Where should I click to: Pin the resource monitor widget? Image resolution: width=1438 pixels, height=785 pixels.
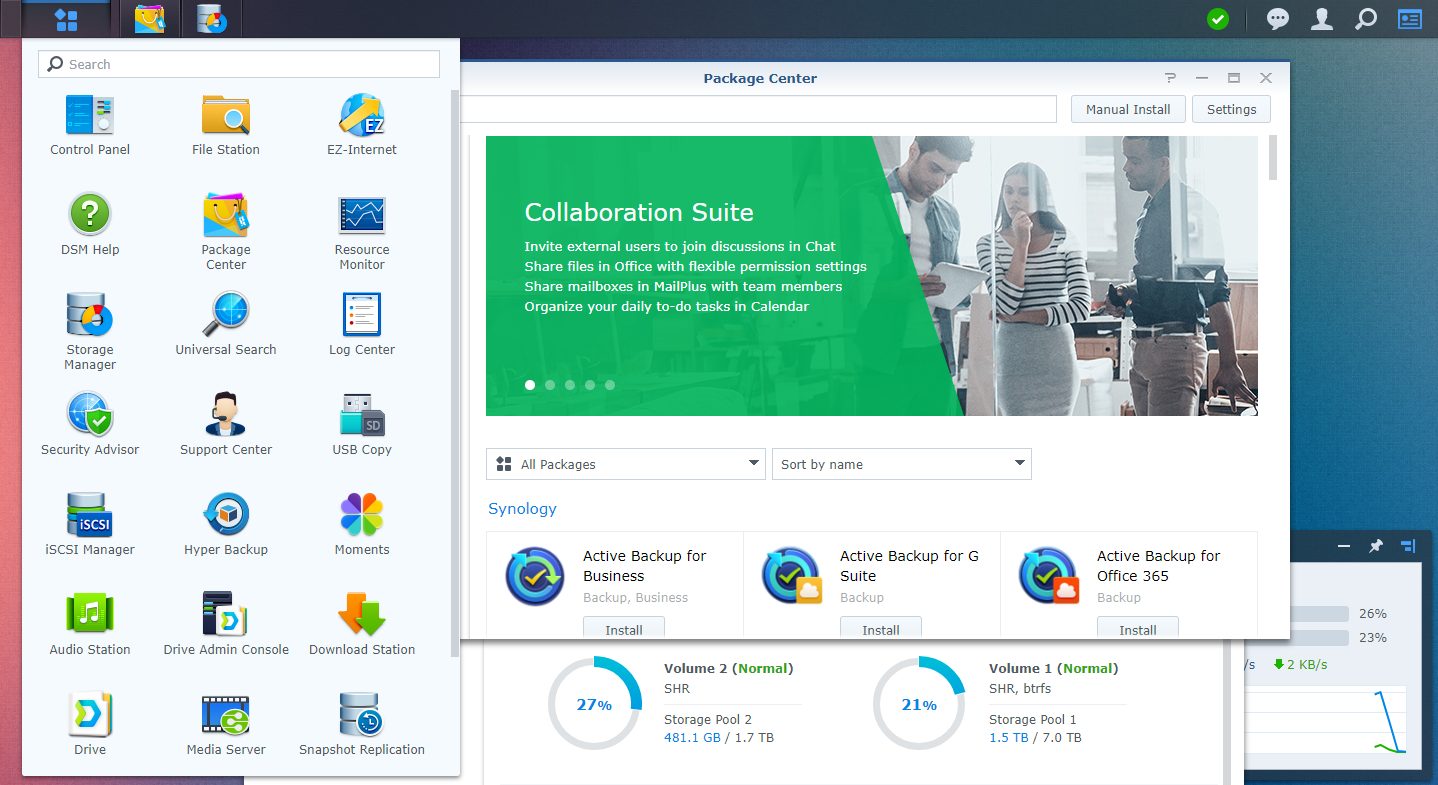click(x=1376, y=546)
